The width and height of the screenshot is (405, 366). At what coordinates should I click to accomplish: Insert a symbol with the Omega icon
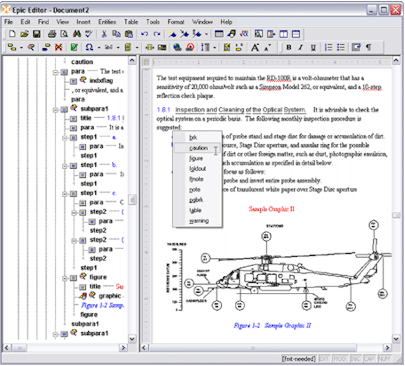89,47
